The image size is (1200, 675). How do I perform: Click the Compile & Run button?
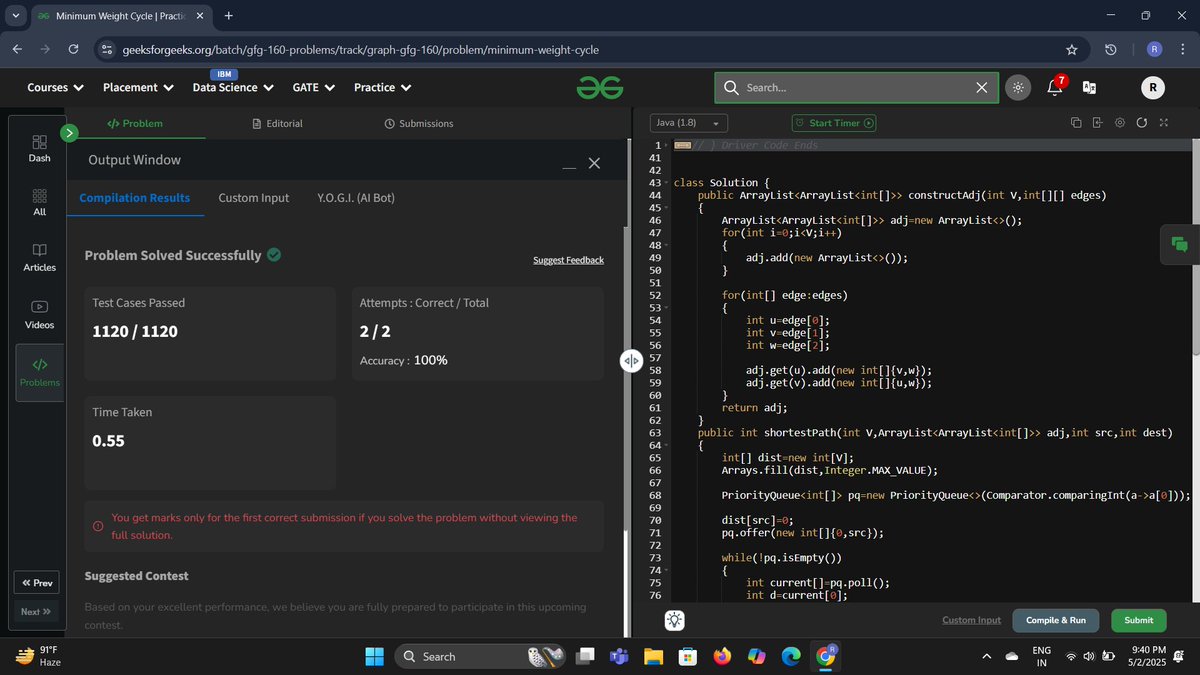pos(1055,620)
